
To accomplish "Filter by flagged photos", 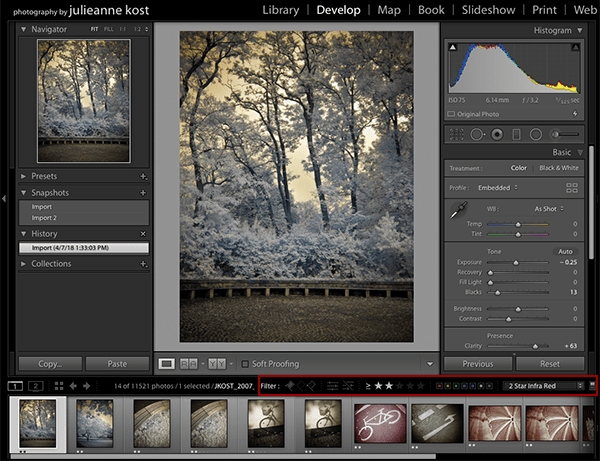I will click(x=290, y=386).
